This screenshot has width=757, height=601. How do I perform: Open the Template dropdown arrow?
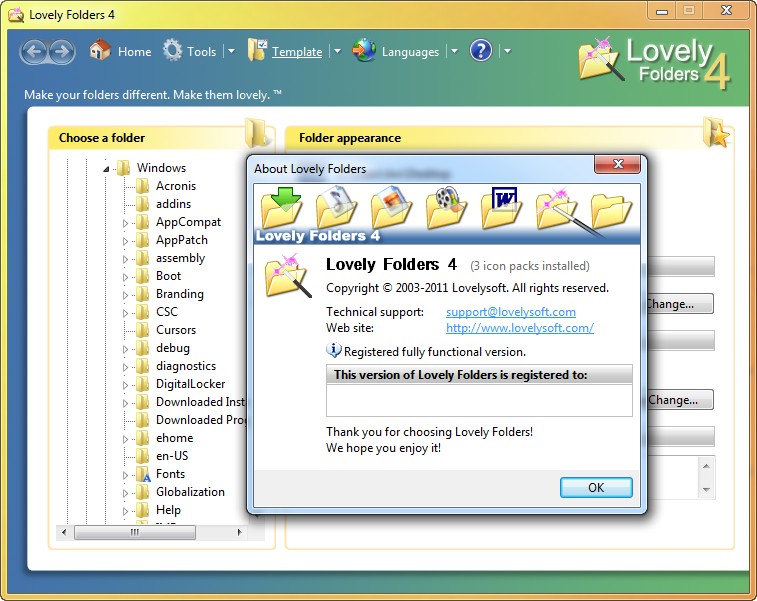[x=337, y=51]
